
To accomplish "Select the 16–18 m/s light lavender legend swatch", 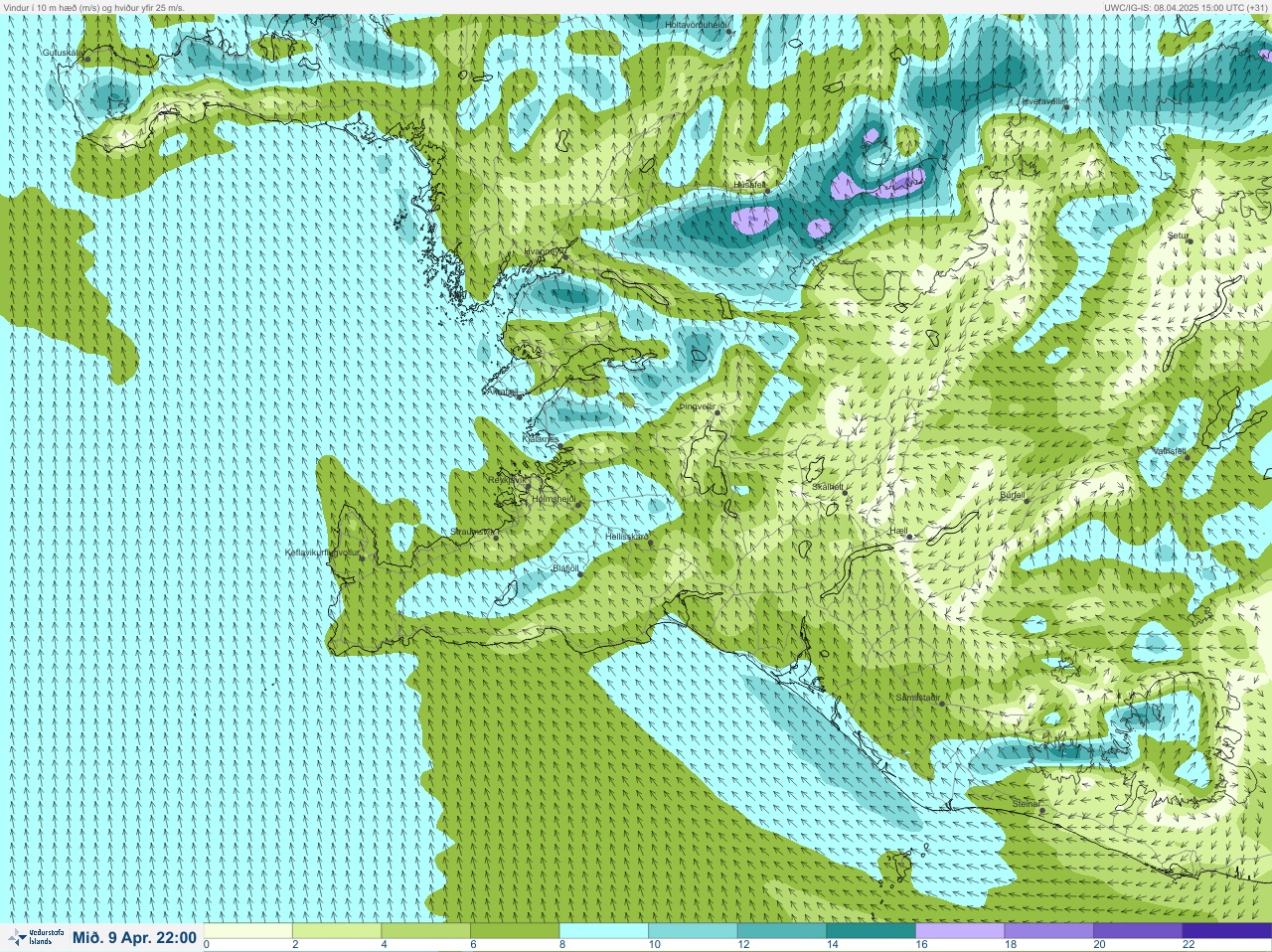I will pyautogui.click(x=960, y=931).
